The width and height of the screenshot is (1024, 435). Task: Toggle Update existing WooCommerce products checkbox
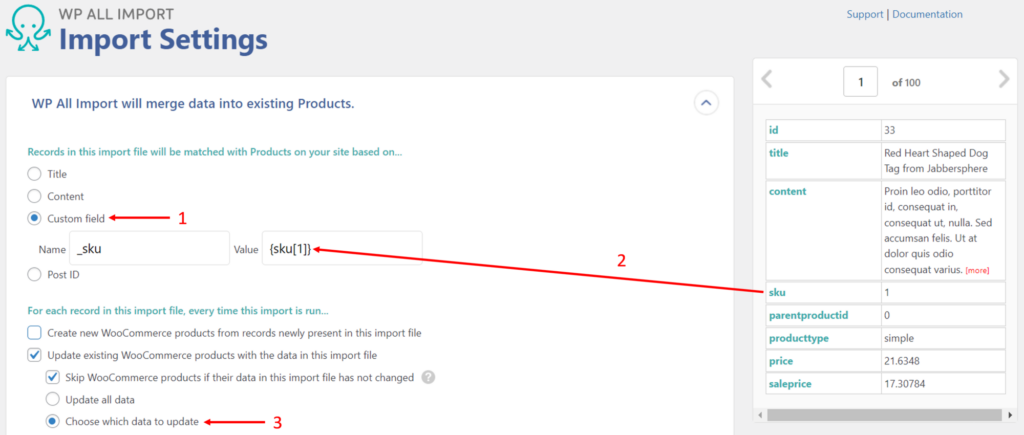[x=34, y=355]
